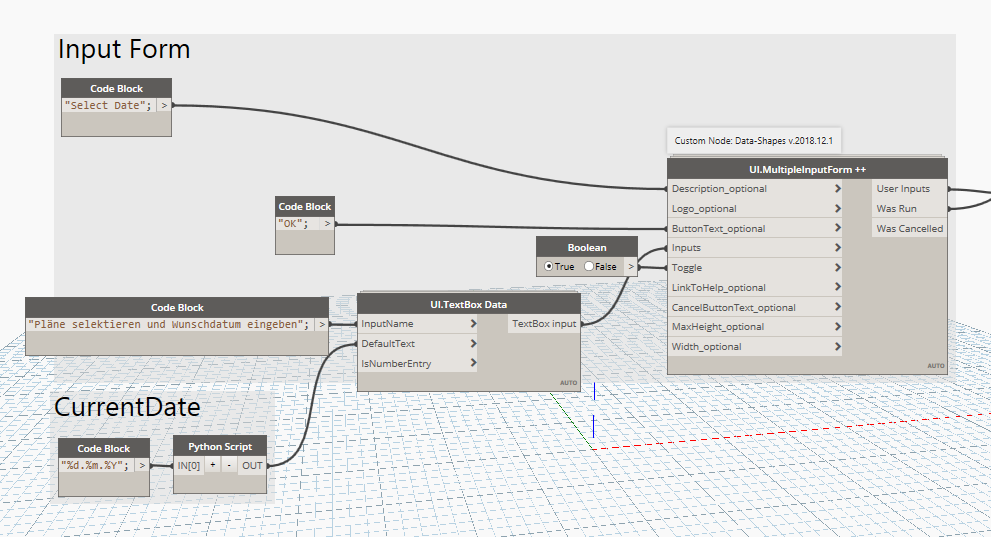
Task: Click the OUT port of Python Script
Action: click(252, 465)
